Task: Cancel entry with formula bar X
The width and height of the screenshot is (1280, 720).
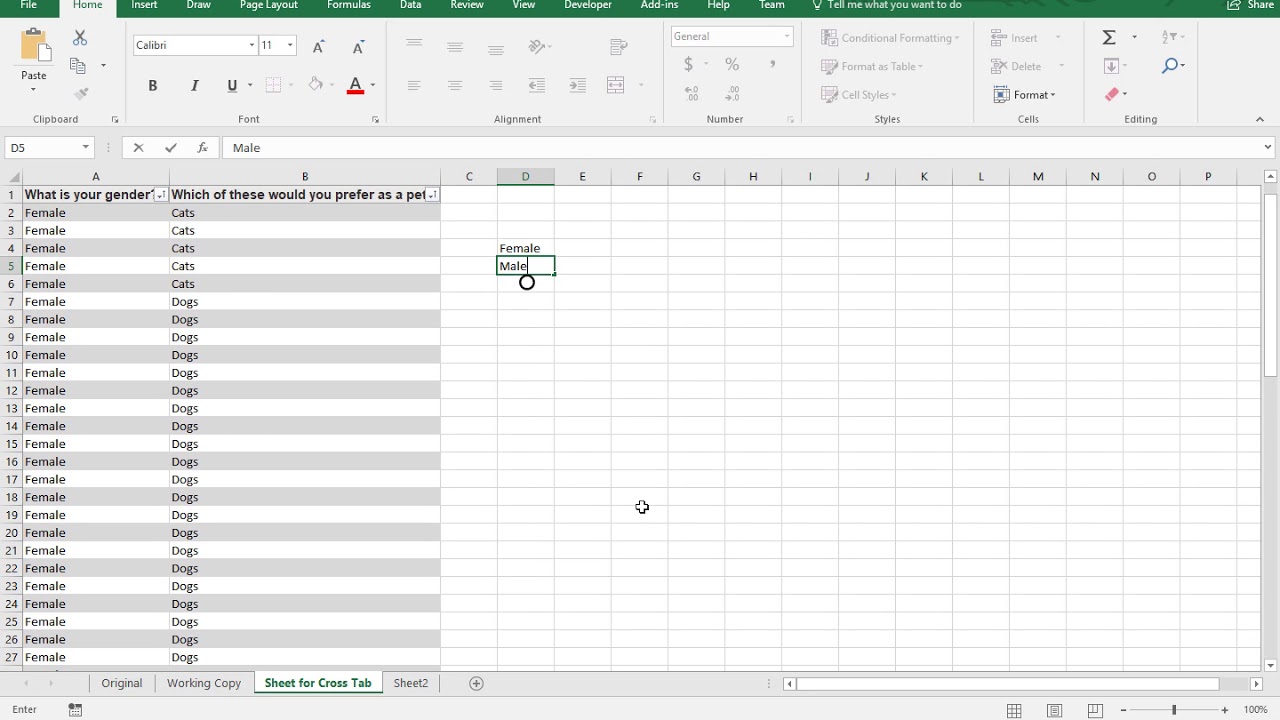Action: (138, 148)
